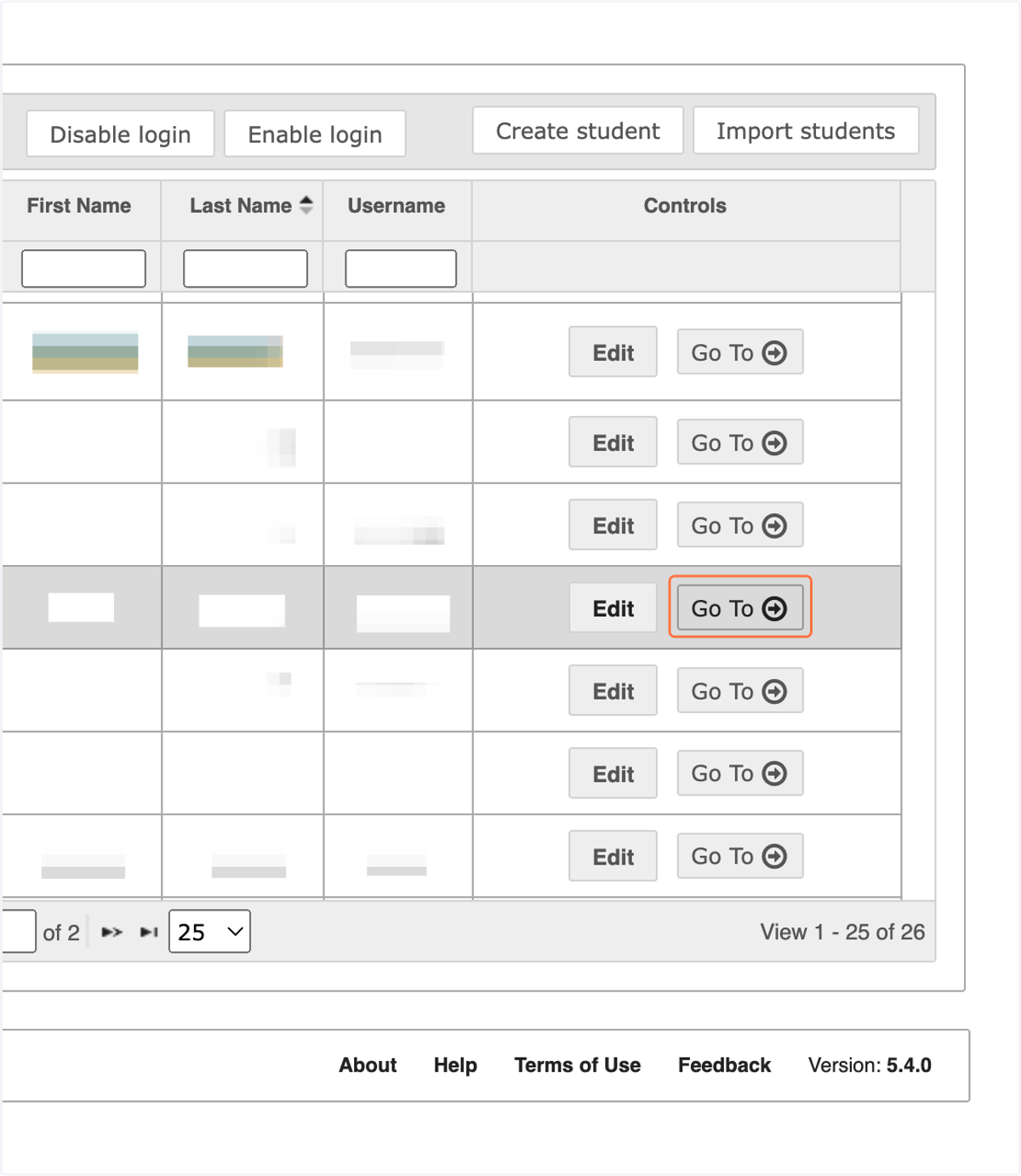
Task: Open the About footer link
Action: (x=368, y=1065)
